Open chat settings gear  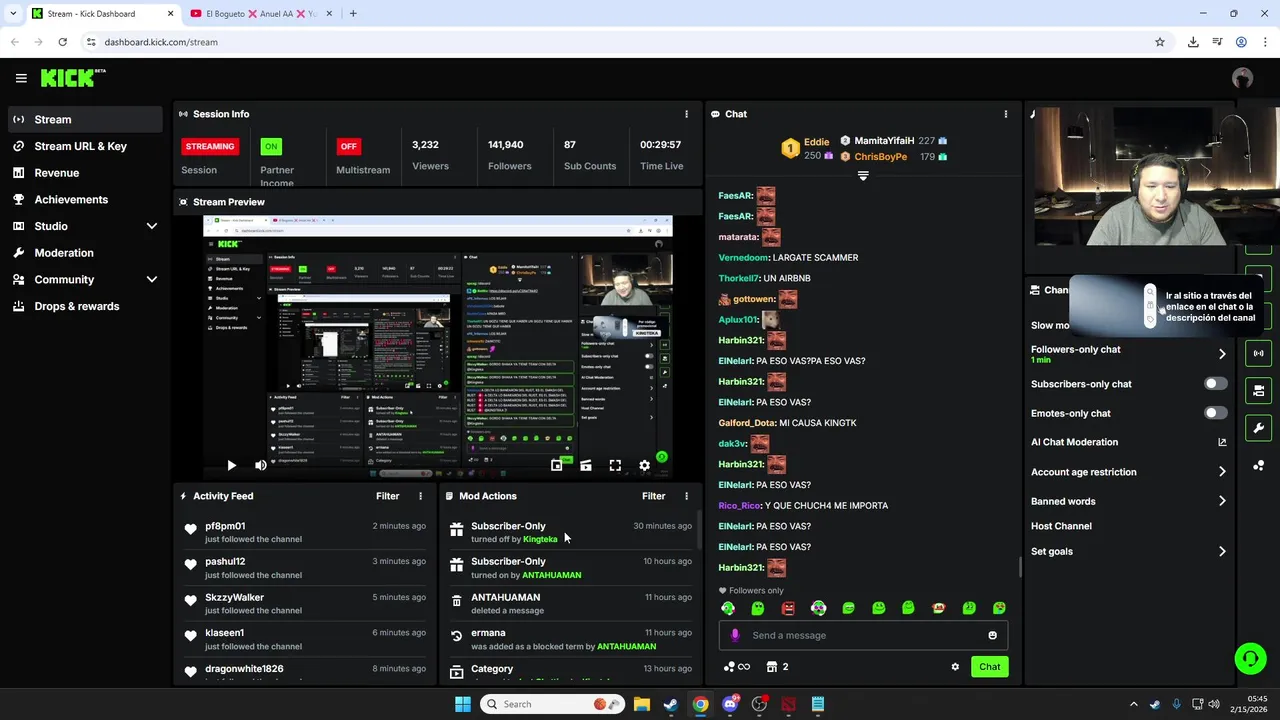pyautogui.click(x=955, y=667)
